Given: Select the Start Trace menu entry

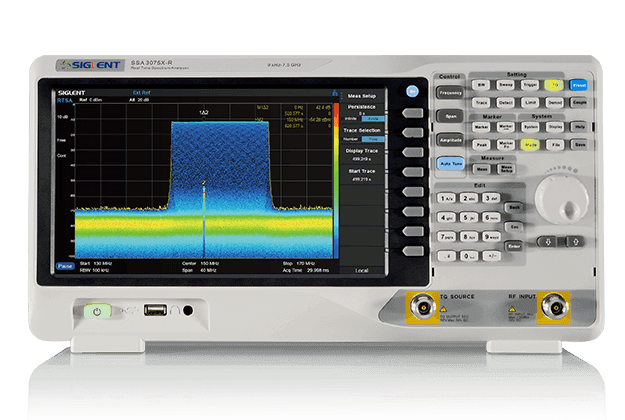Looking at the screenshot, I should (362, 175).
